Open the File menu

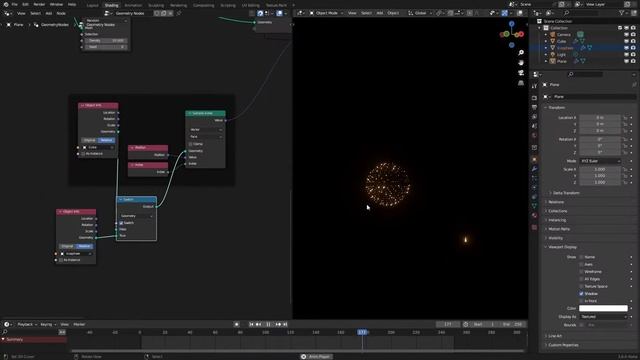click(15, 4)
